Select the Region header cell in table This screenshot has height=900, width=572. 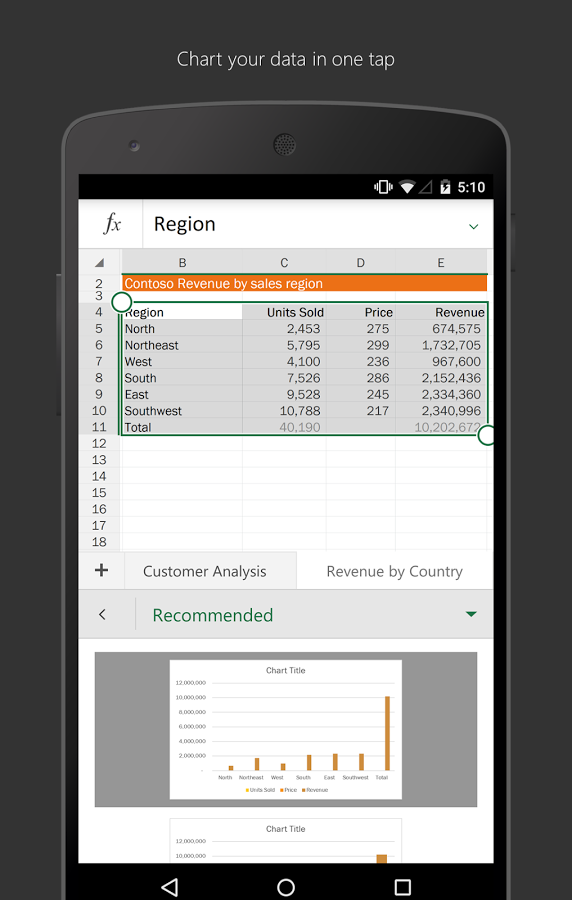click(x=182, y=312)
